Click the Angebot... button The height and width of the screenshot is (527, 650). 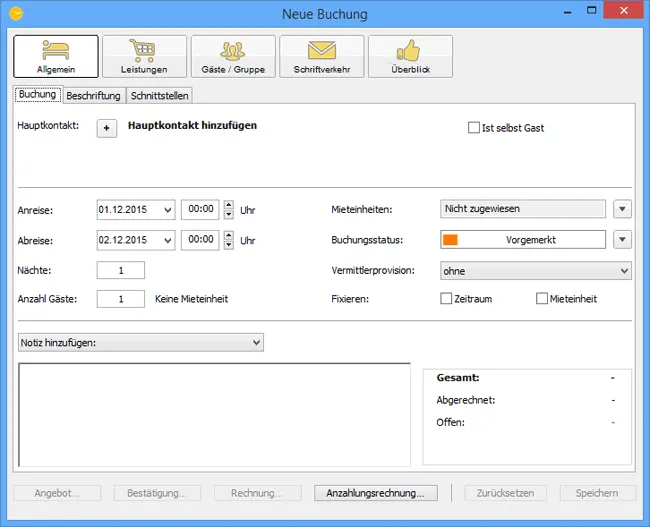[57, 493]
